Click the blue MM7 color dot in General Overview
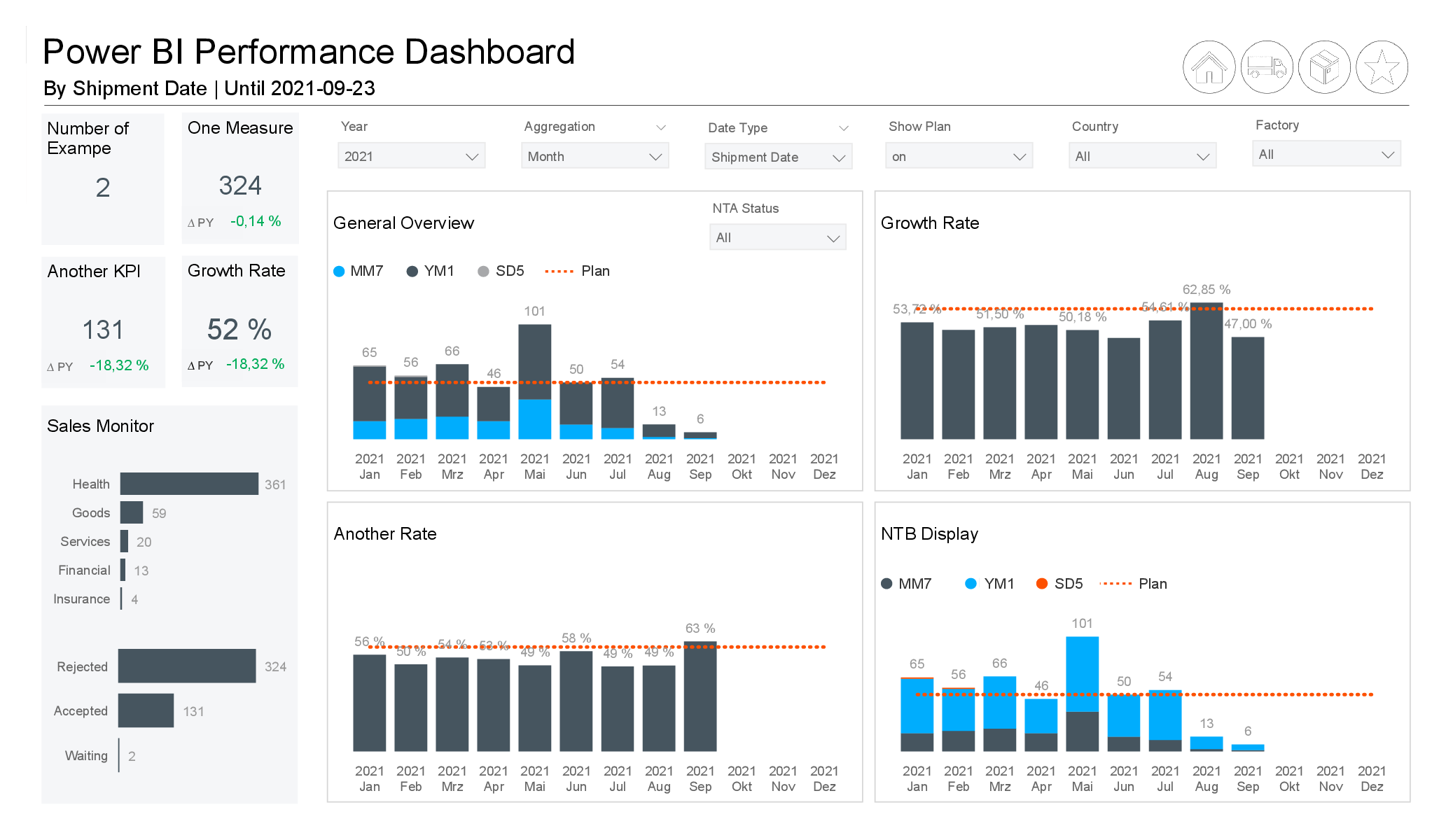 point(340,271)
